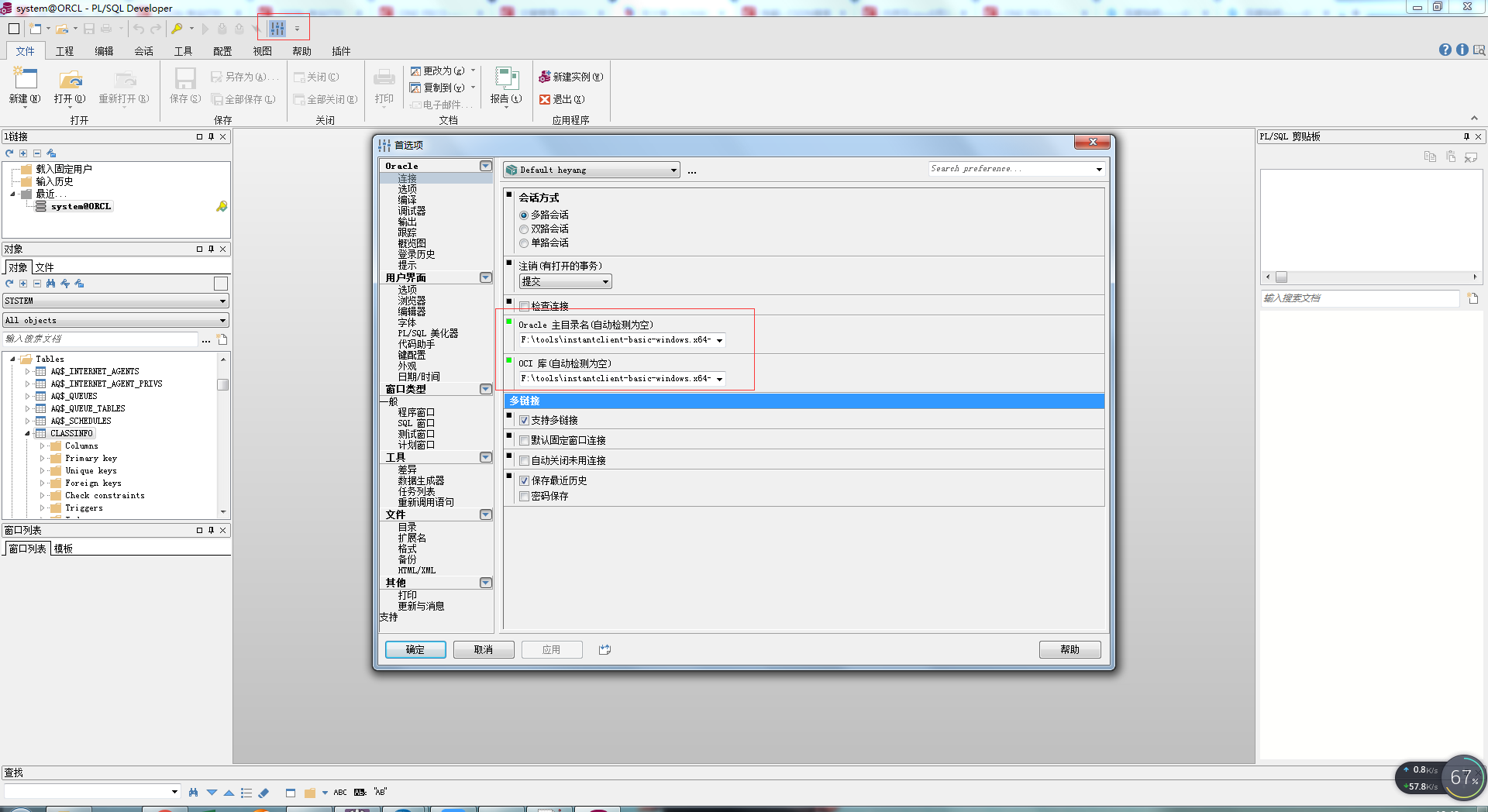Open the Search preference dropdown
This screenshot has width=1488, height=812.
click(1099, 169)
